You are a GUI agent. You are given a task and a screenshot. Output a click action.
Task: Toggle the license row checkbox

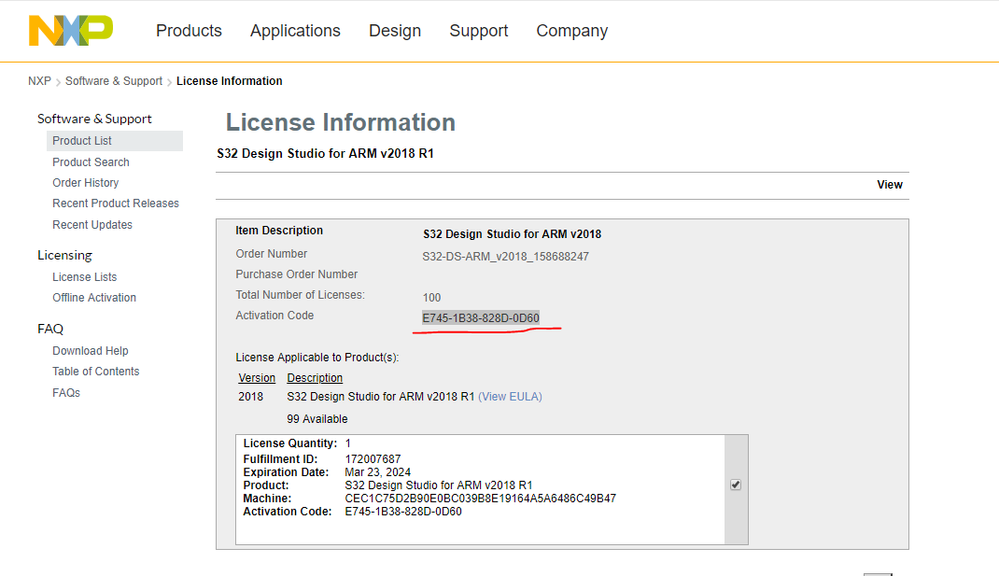click(735, 485)
